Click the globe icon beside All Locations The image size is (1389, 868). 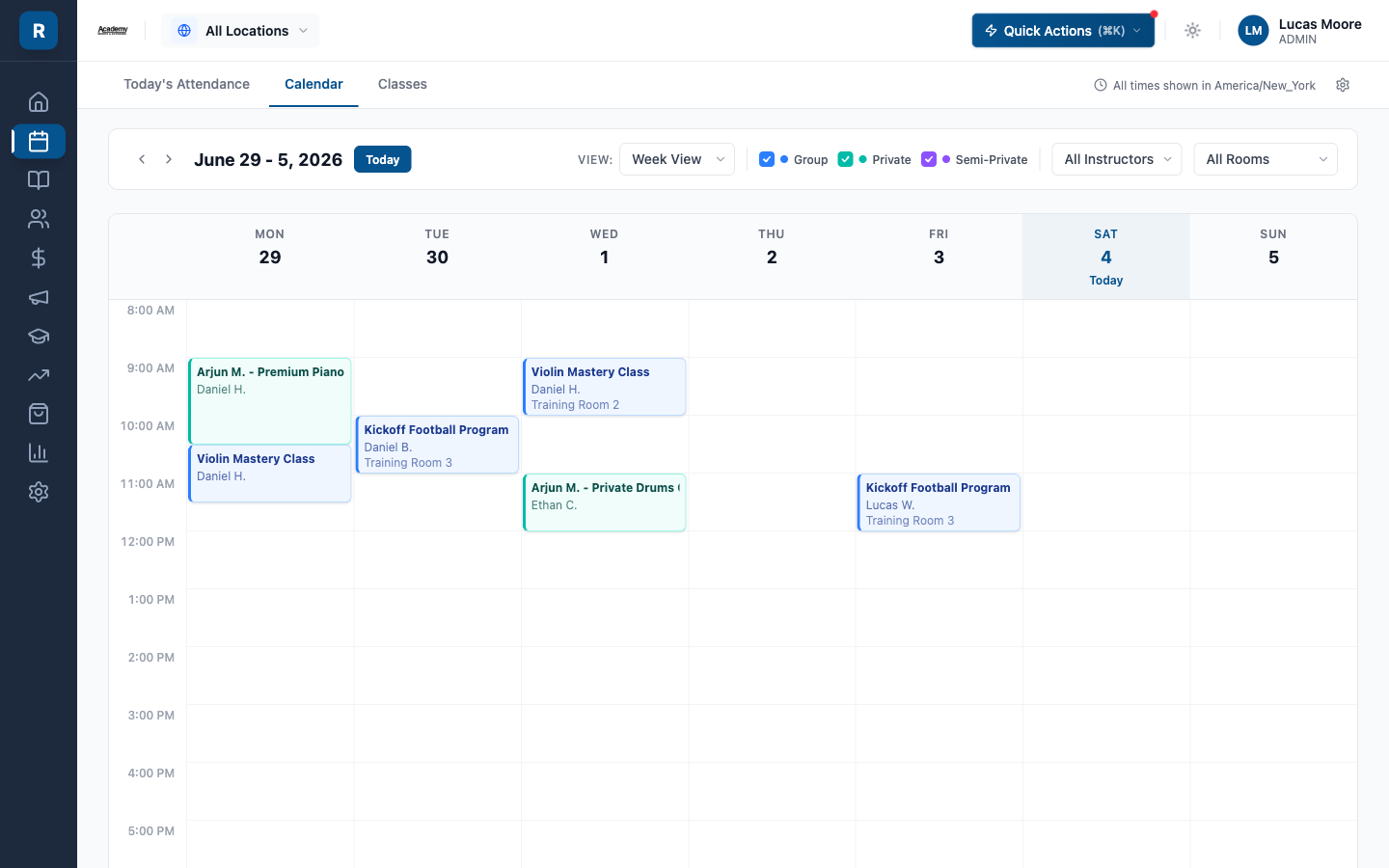click(x=184, y=31)
